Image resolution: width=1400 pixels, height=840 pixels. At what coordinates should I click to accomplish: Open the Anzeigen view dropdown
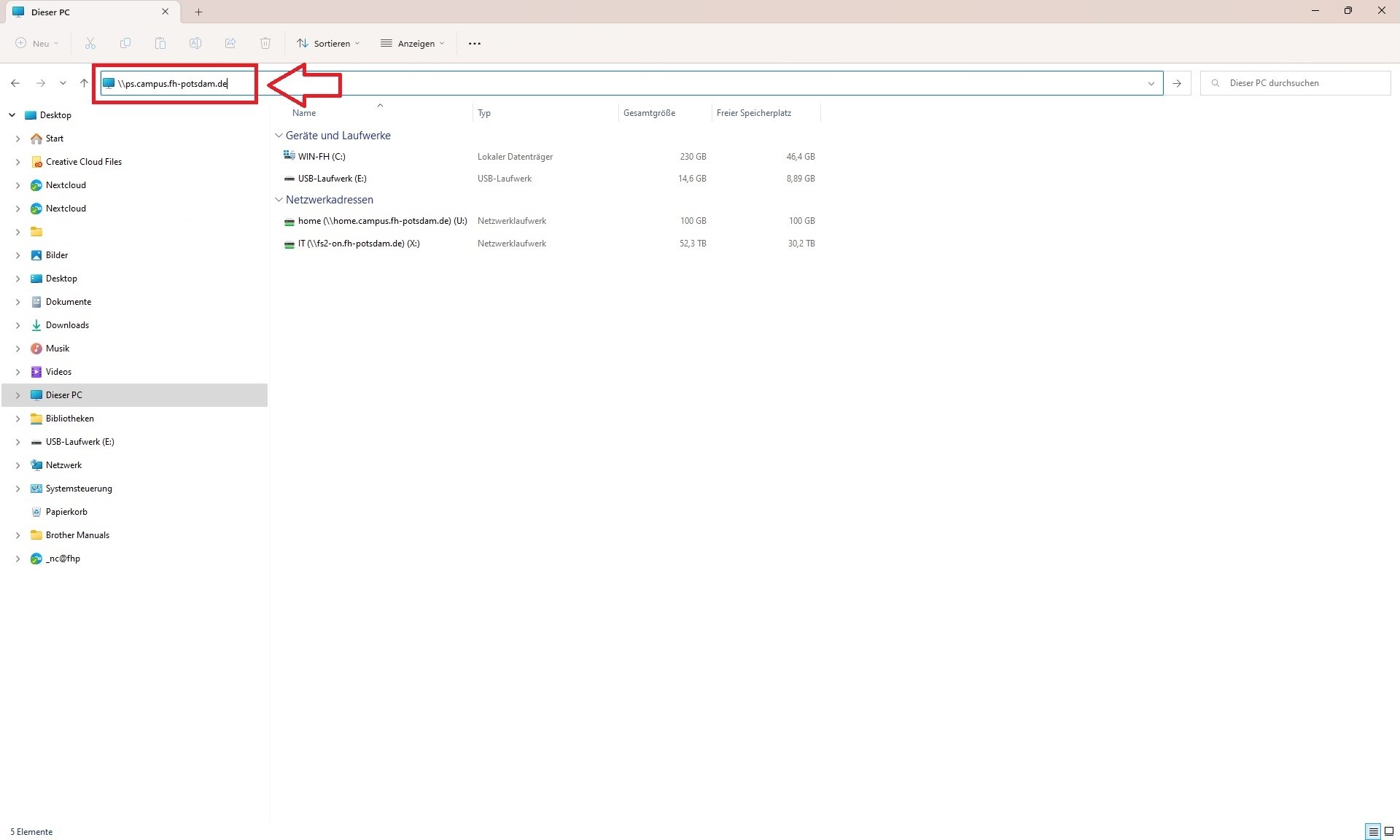click(413, 44)
